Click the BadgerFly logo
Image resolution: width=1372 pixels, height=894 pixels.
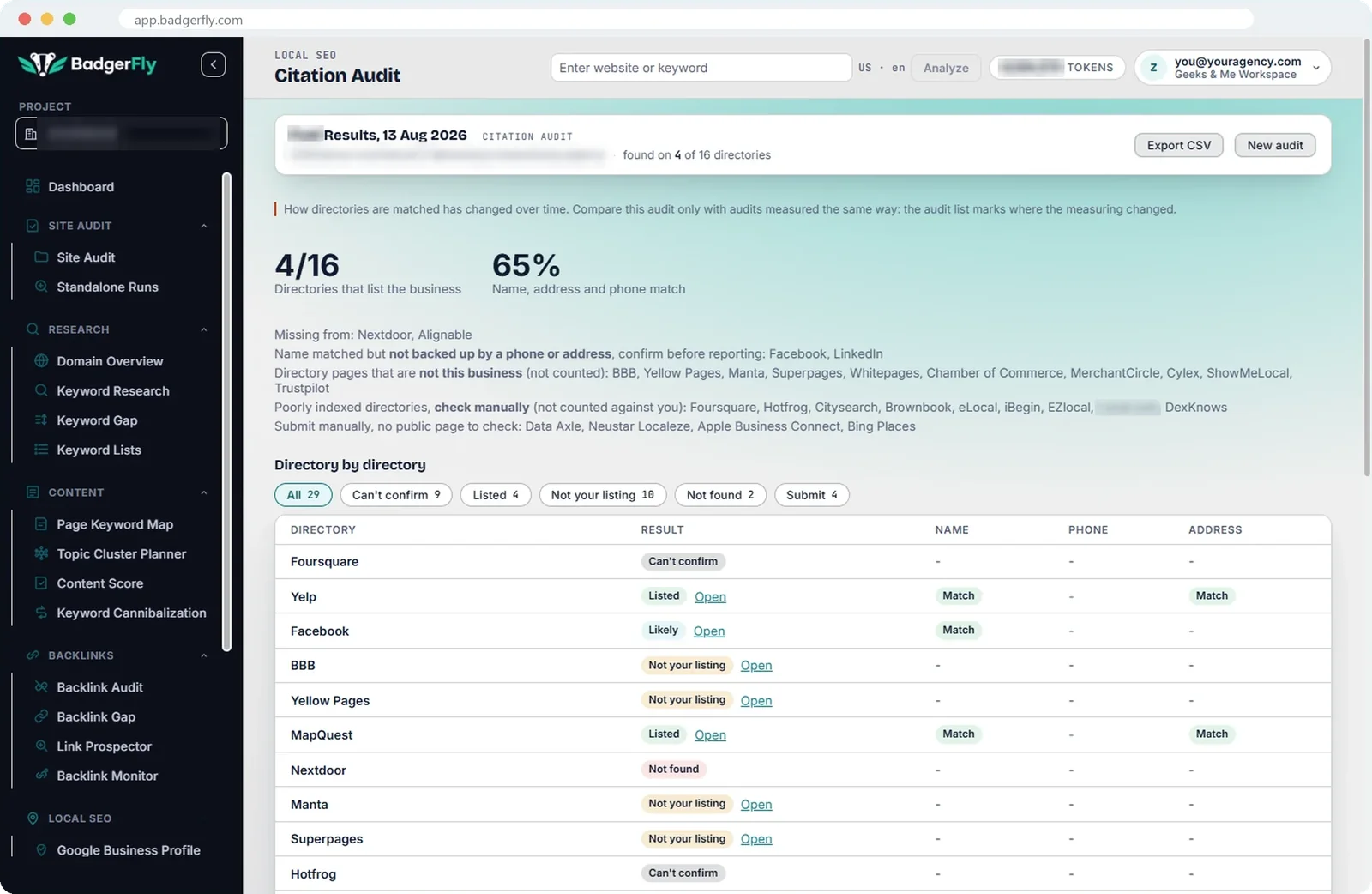click(87, 64)
